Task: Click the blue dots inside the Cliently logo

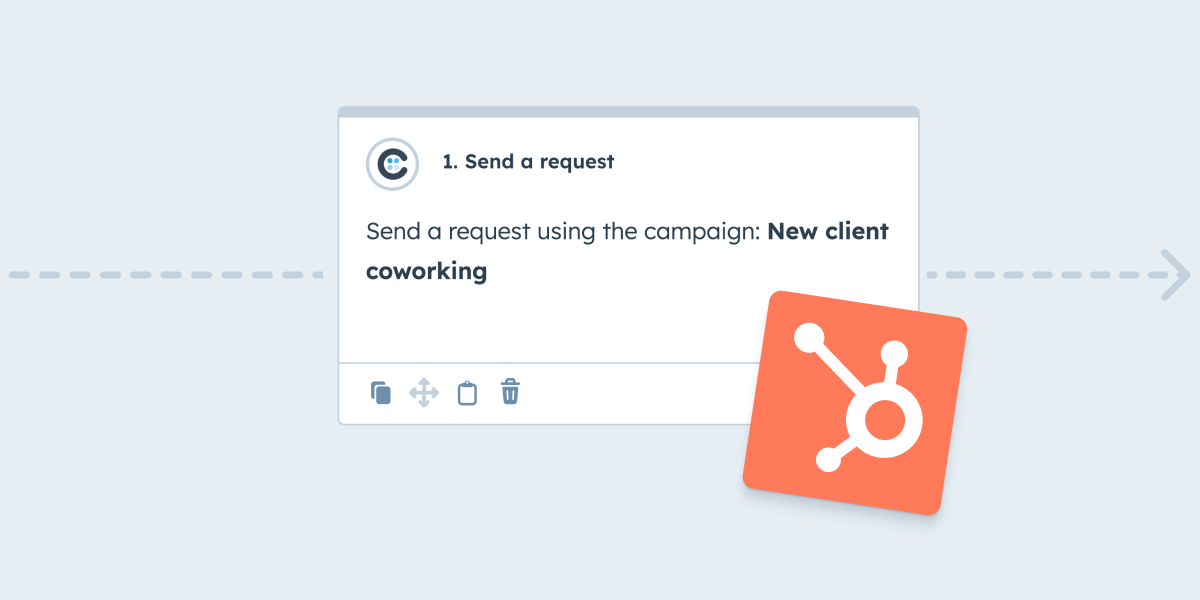Action: click(394, 163)
